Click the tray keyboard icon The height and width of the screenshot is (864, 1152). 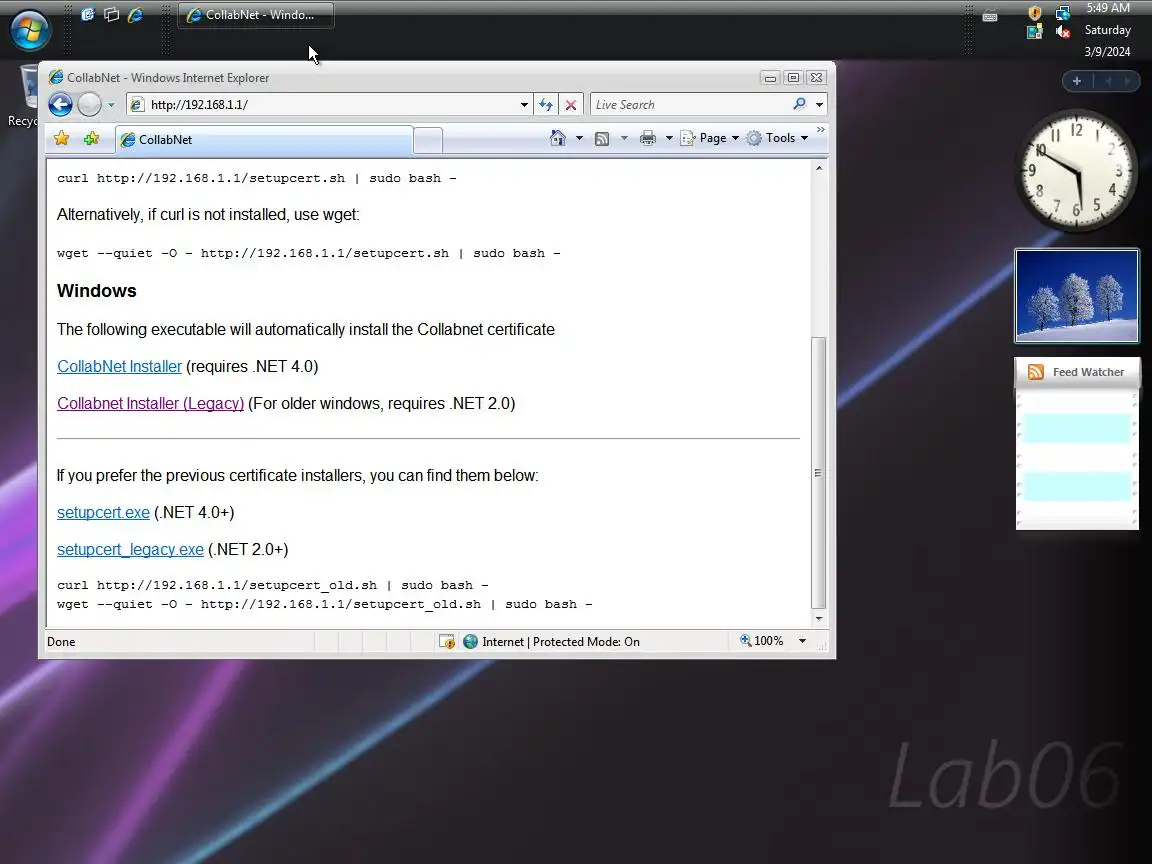(990, 16)
